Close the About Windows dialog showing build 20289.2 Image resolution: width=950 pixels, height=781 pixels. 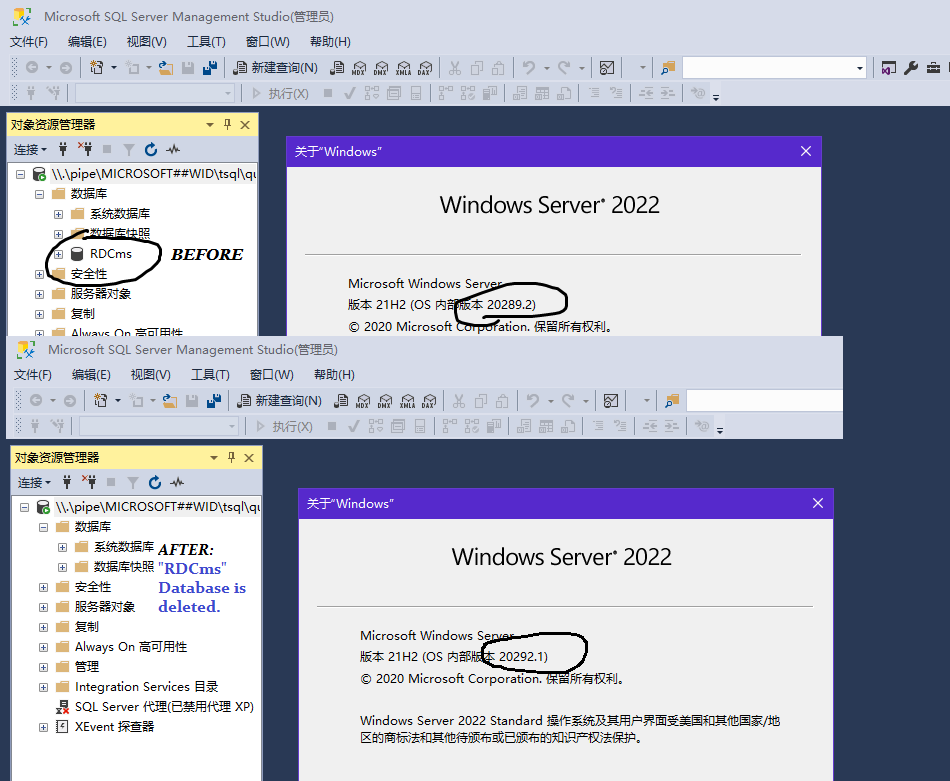pyautogui.click(x=806, y=151)
